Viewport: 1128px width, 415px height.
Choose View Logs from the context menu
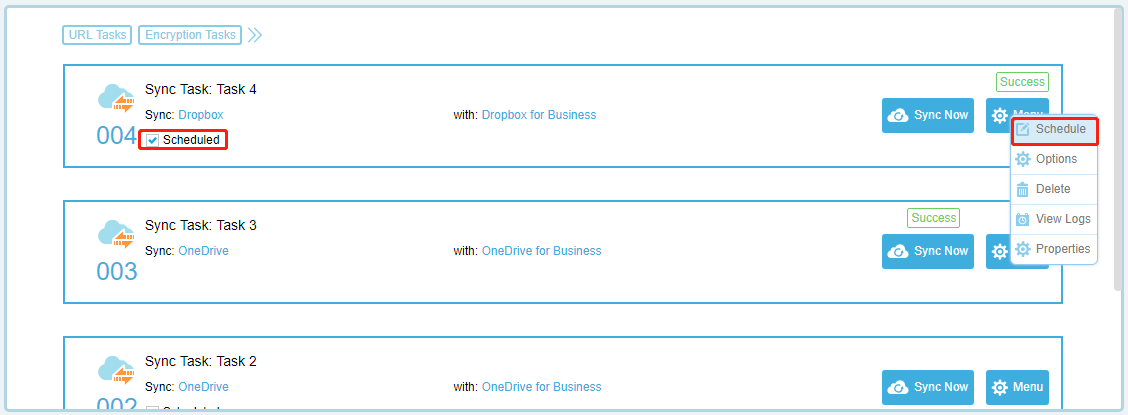[1062, 219]
